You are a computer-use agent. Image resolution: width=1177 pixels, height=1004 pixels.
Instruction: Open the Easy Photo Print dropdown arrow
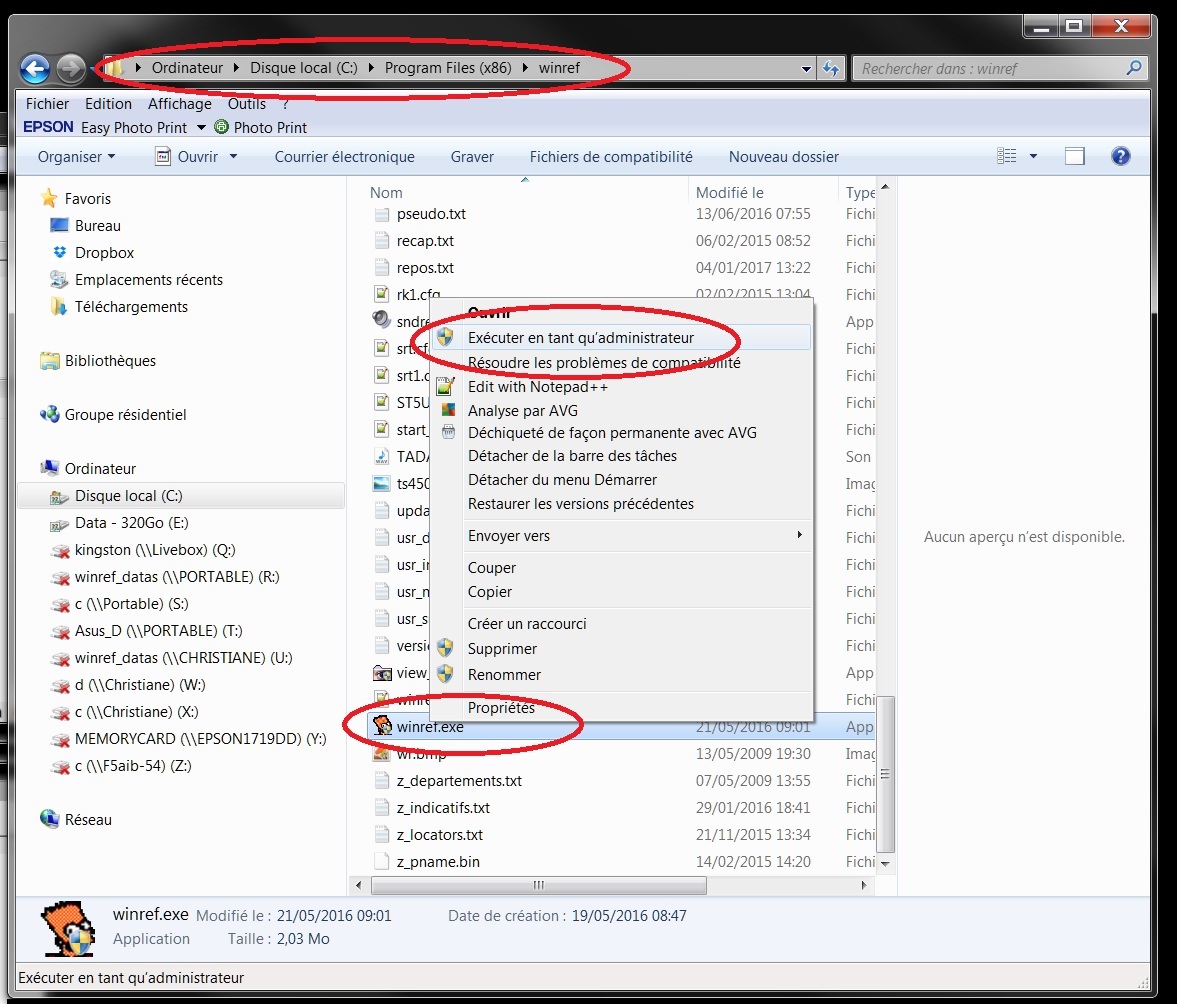click(x=201, y=128)
